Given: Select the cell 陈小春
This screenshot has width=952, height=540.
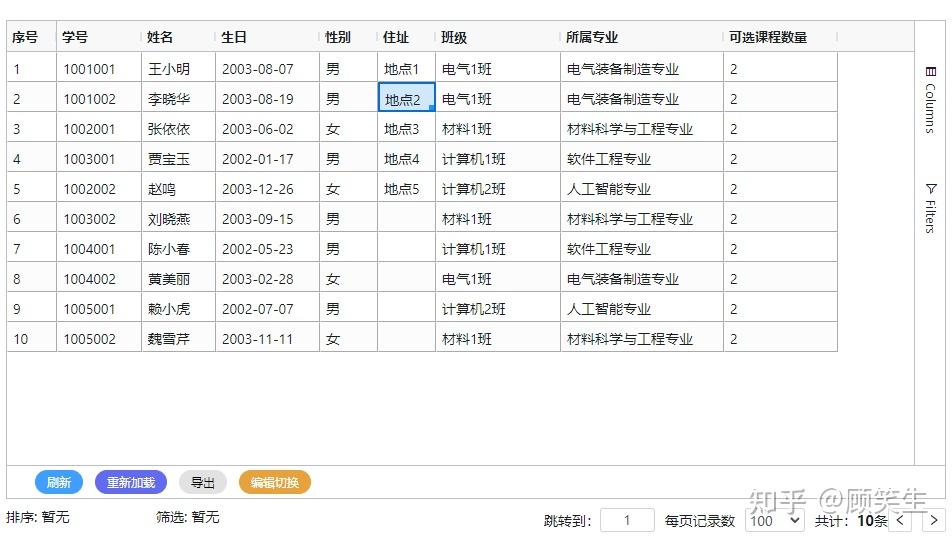Looking at the screenshot, I should [178, 248].
